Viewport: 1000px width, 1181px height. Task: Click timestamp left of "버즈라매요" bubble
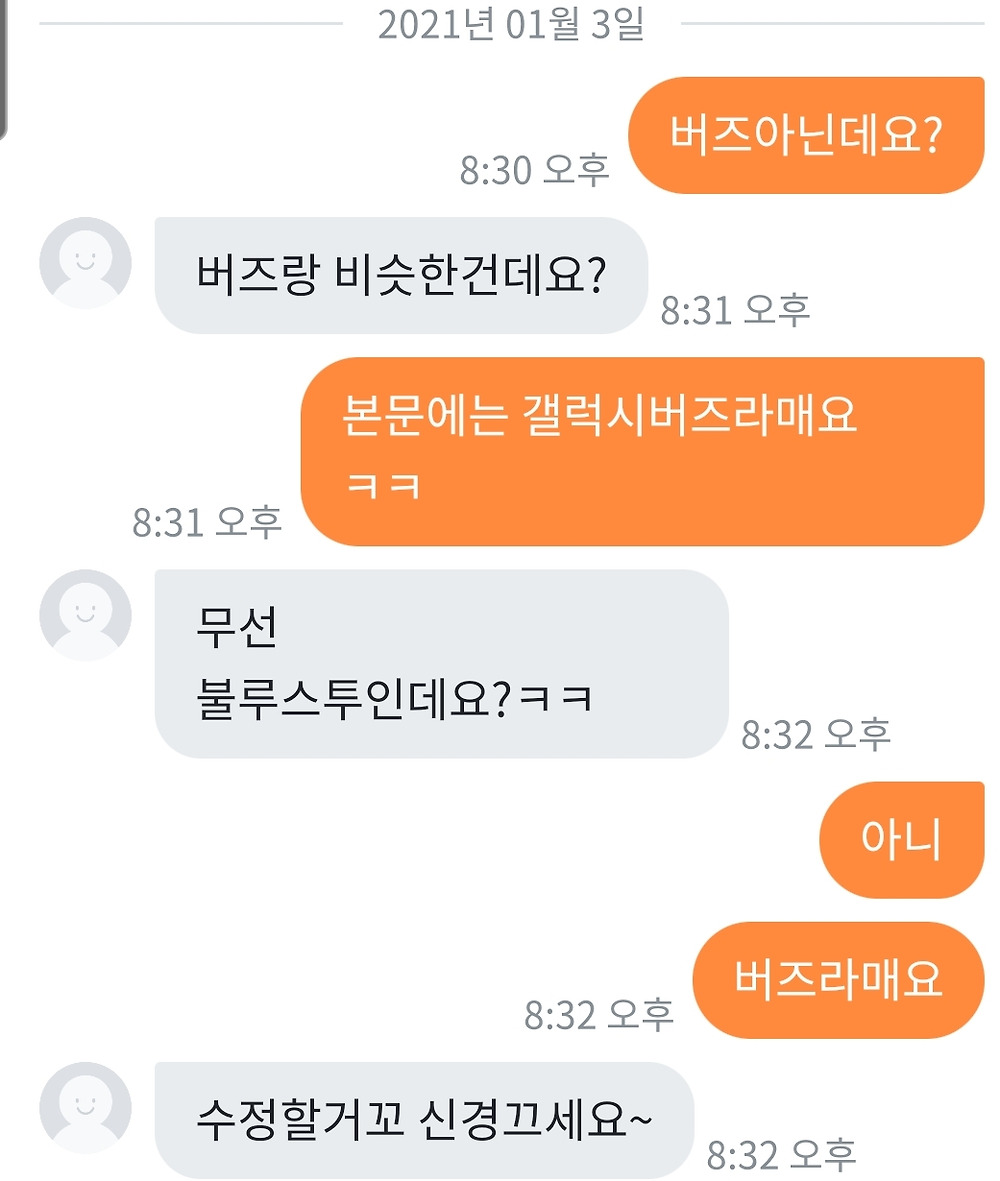599,1015
